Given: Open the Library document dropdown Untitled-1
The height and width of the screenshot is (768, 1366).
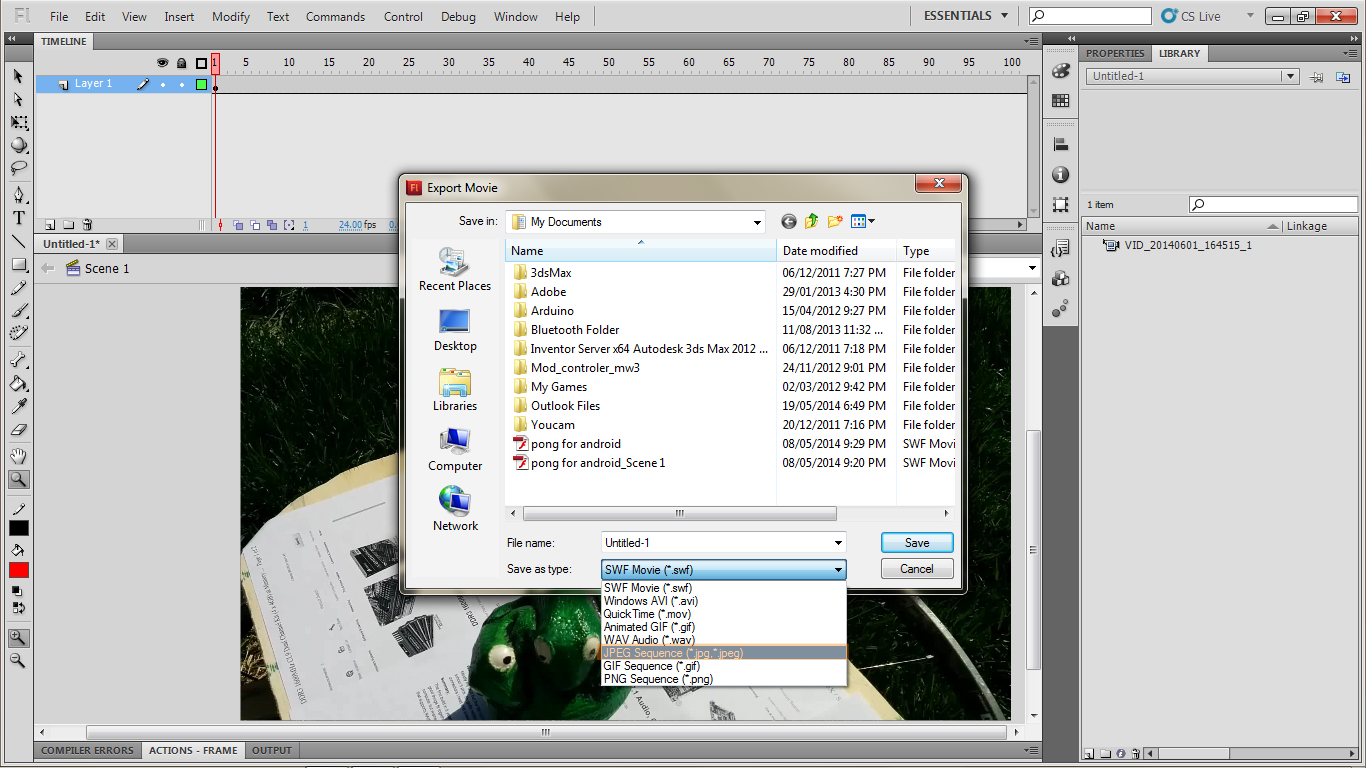Looking at the screenshot, I should coord(1192,76).
